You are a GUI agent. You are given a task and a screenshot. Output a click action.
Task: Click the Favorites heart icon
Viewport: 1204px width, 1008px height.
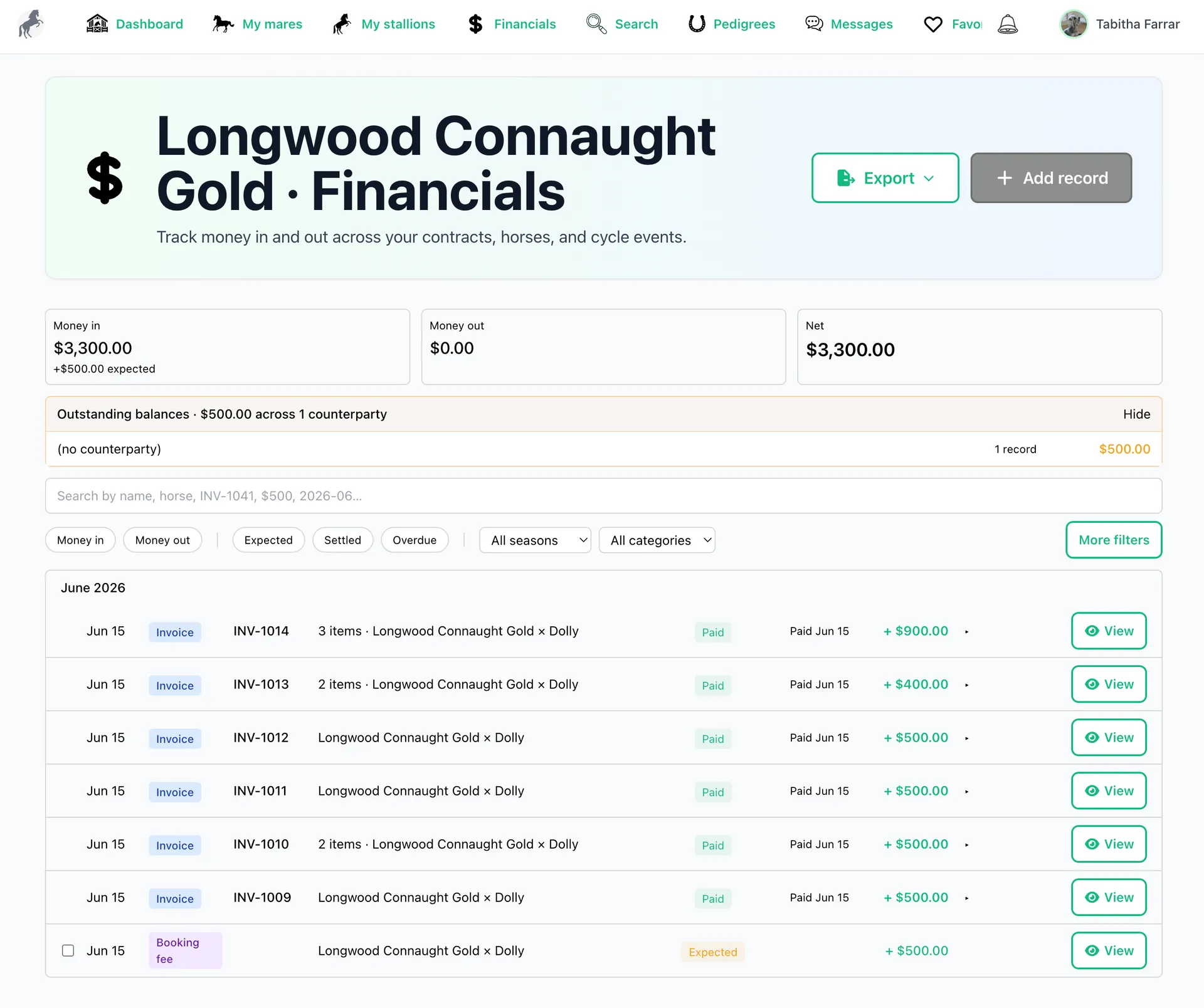pyautogui.click(x=933, y=24)
